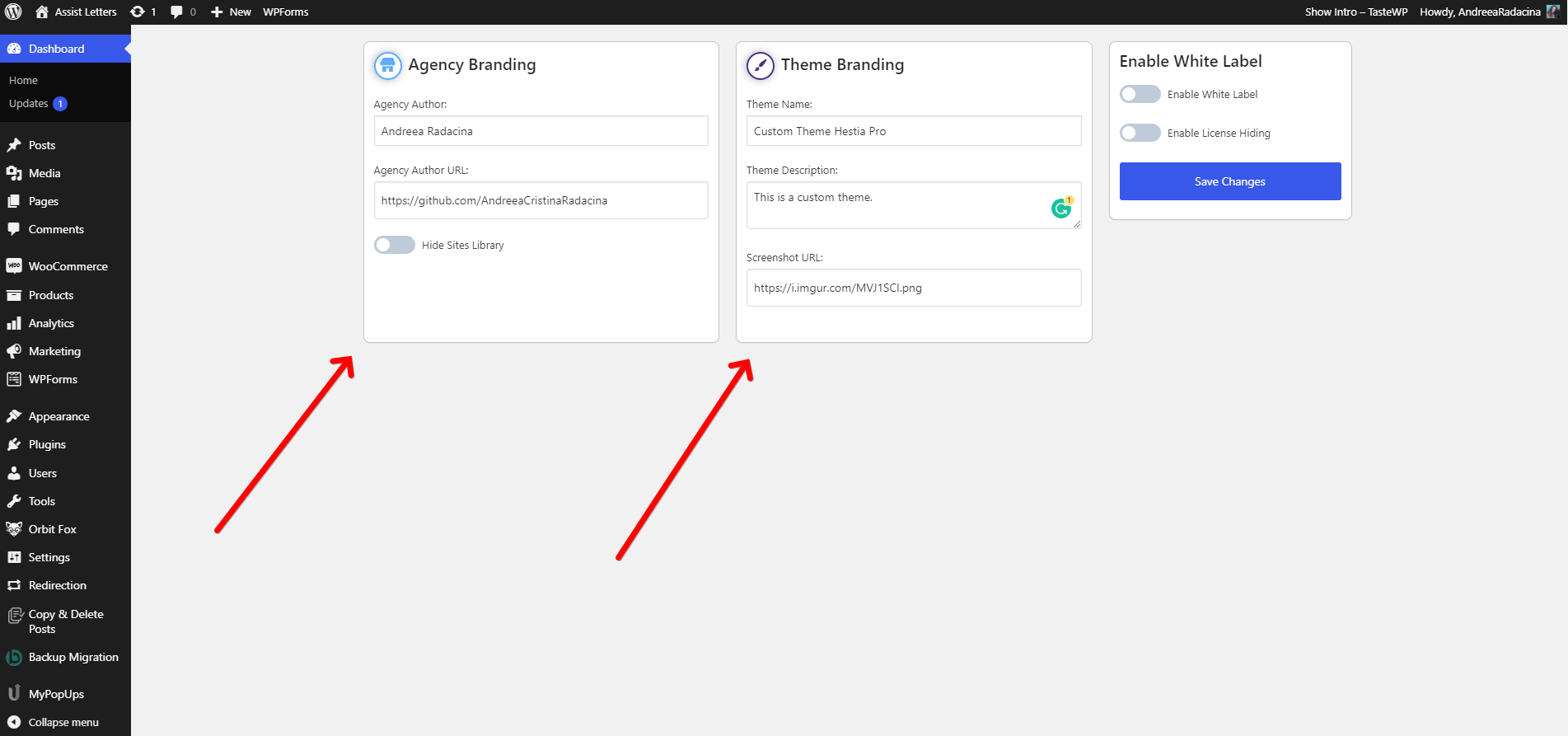Screen dimensions: 1568x736
Task: Open Orbit Fox menu item
Action: [x=52, y=529]
